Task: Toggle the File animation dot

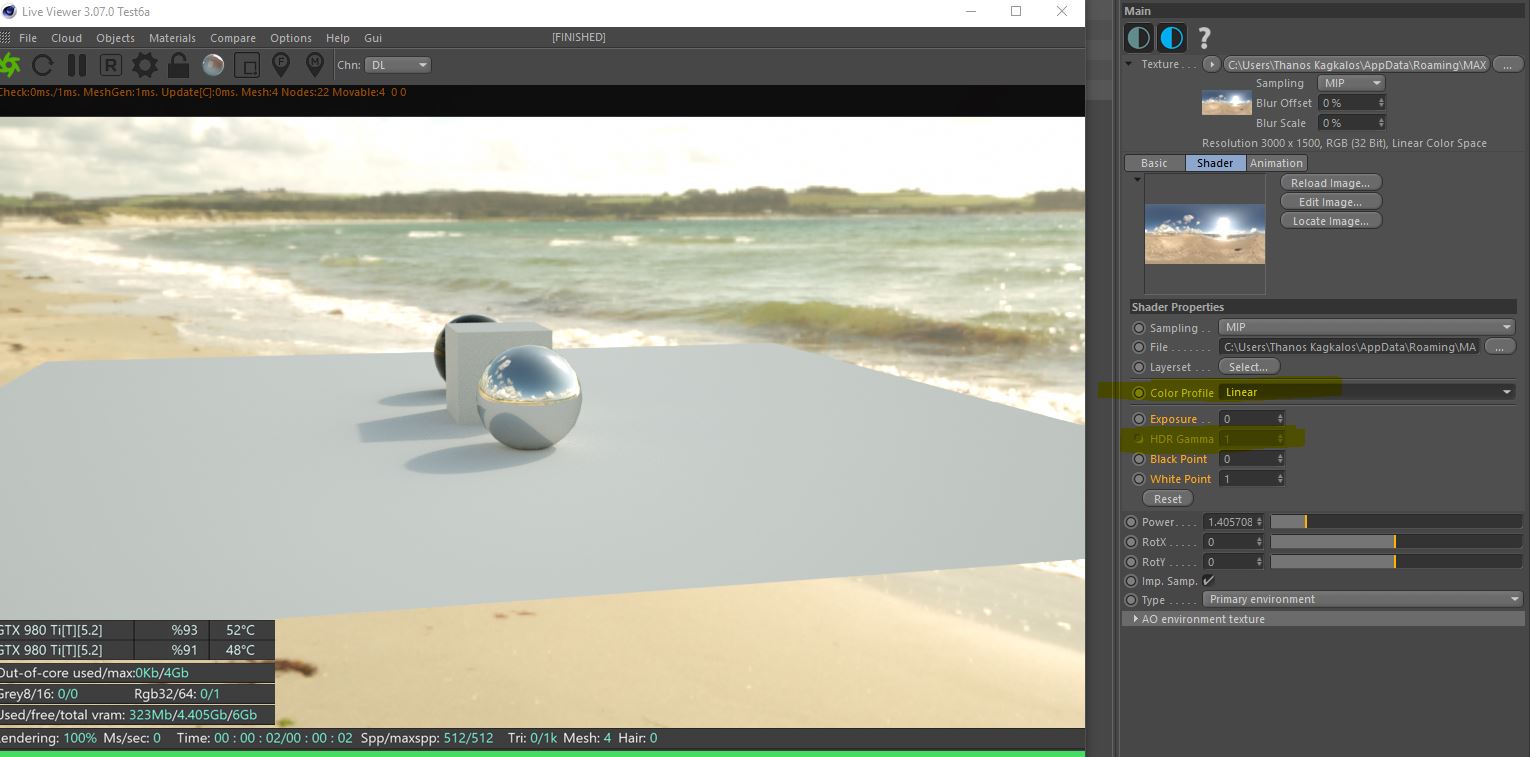Action: pyautogui.click(x=1139, y=347)
